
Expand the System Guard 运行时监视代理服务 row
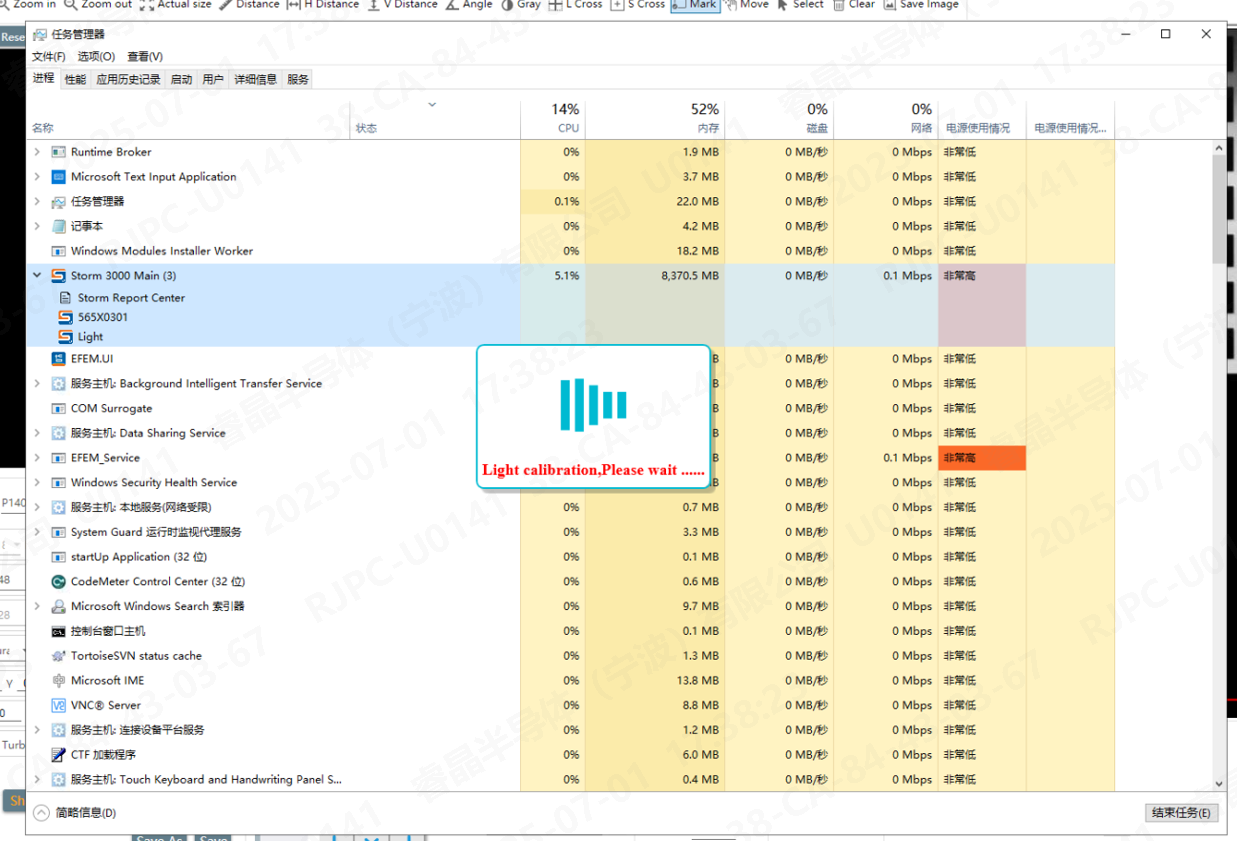[37, 532]
